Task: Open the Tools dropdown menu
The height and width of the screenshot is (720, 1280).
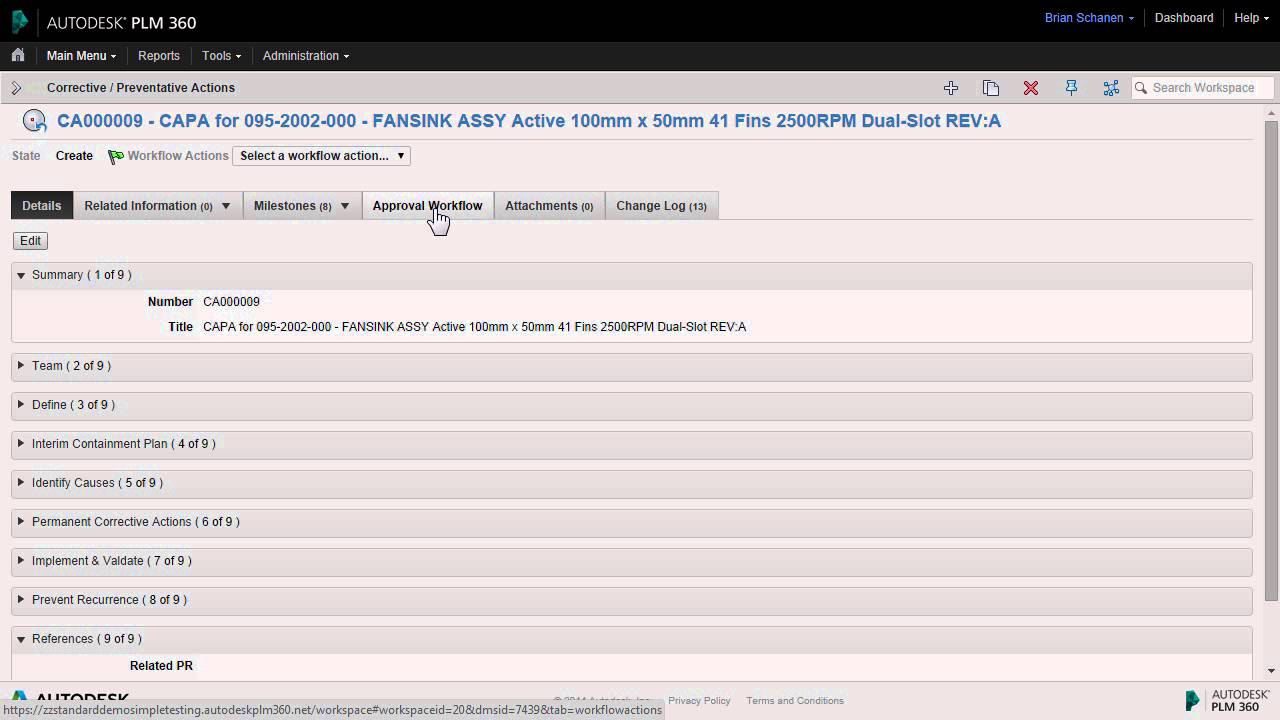Action: [221, 56]
